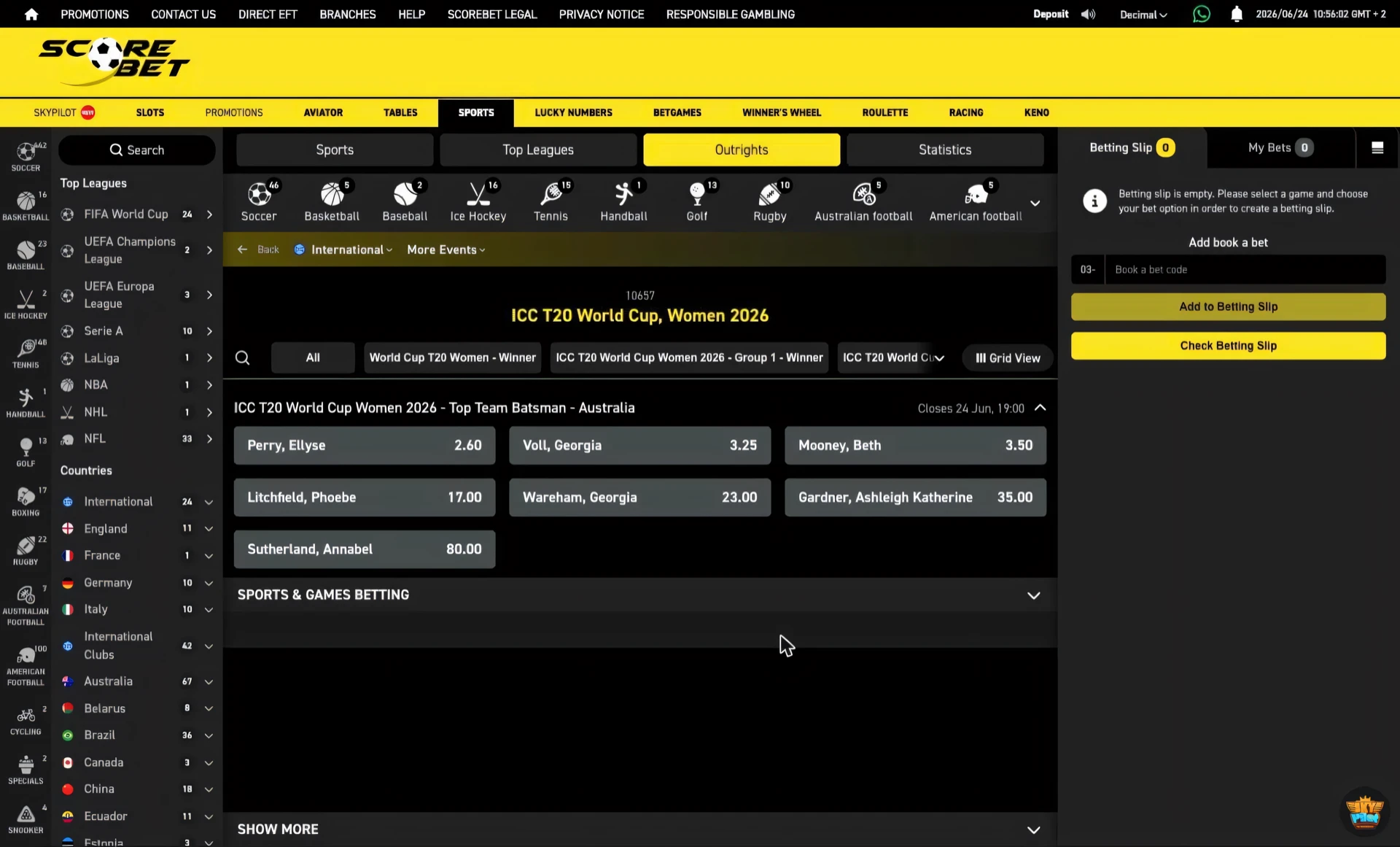Open Aviator from the game menu
The image size is (1400, 847).
pos(323,112)
